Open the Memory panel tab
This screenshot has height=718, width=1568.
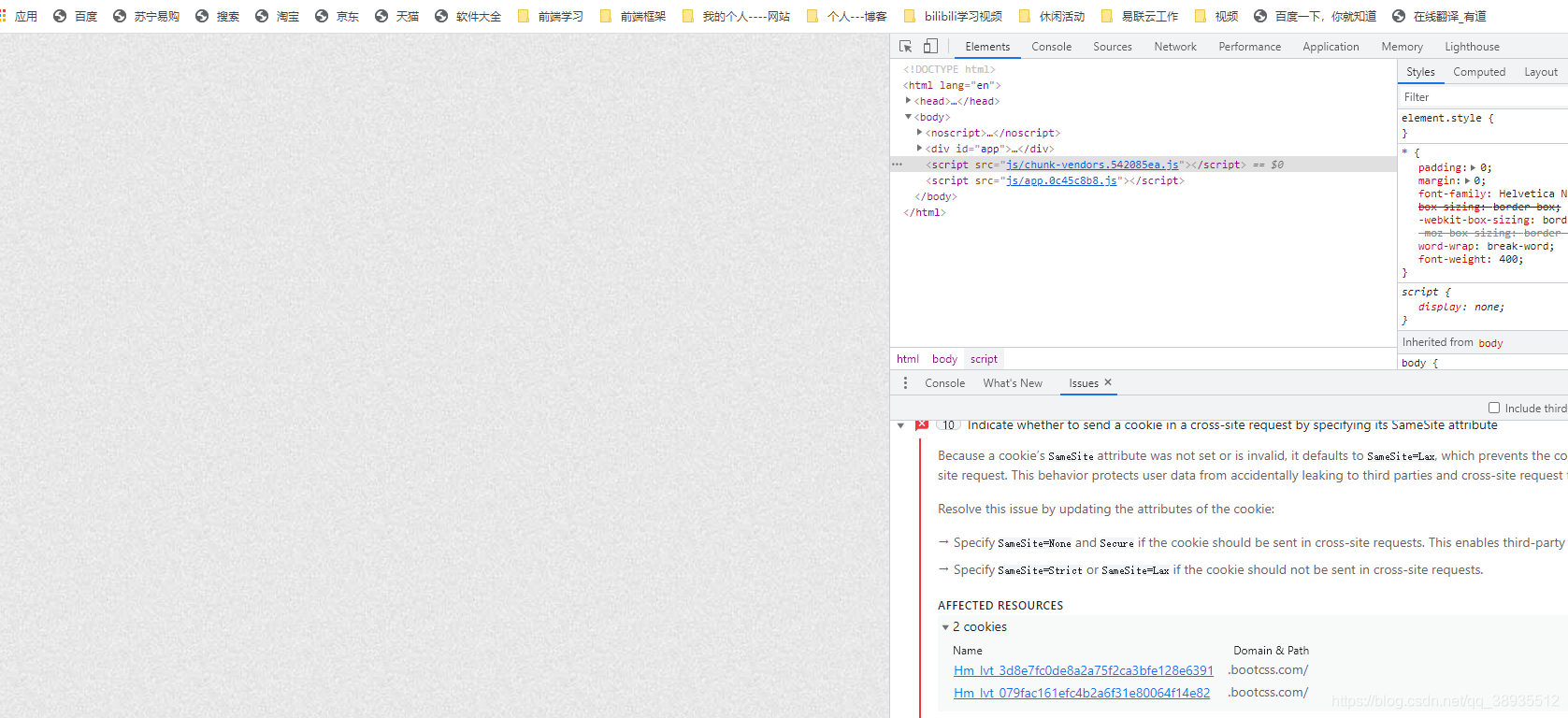tap(1403, 47)
